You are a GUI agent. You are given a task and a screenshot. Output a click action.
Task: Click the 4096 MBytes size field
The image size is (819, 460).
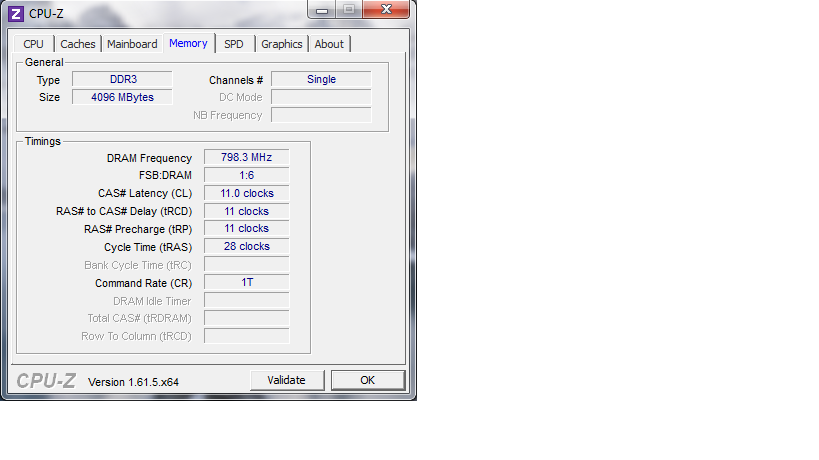click(122, 97)
